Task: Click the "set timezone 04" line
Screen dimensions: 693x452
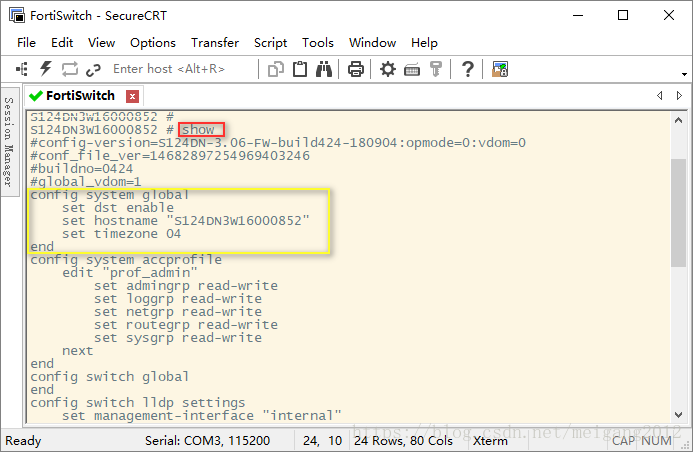Action: pyautogui.click(x=122, y=234)
